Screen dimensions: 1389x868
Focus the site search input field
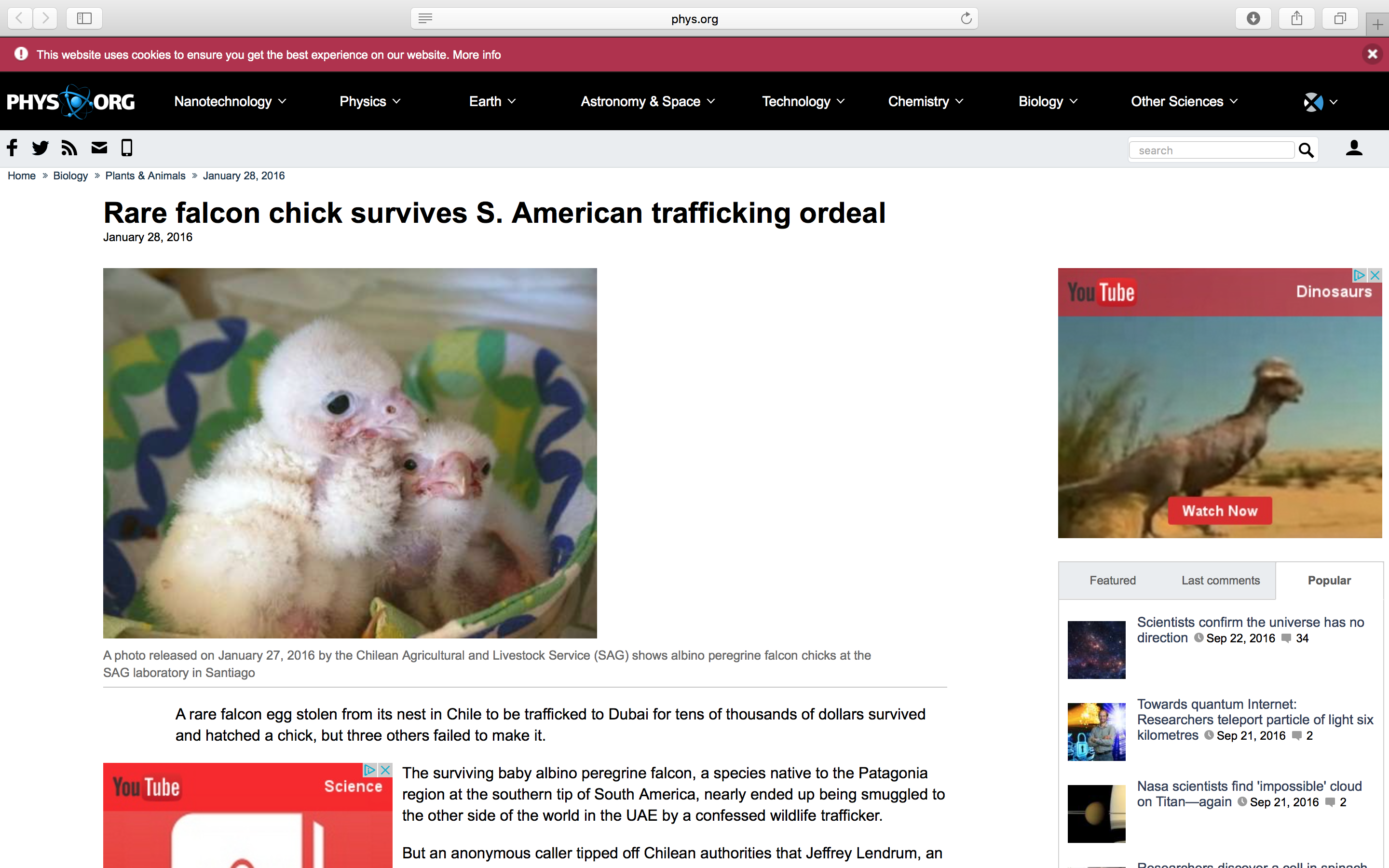pos(1212,150)
